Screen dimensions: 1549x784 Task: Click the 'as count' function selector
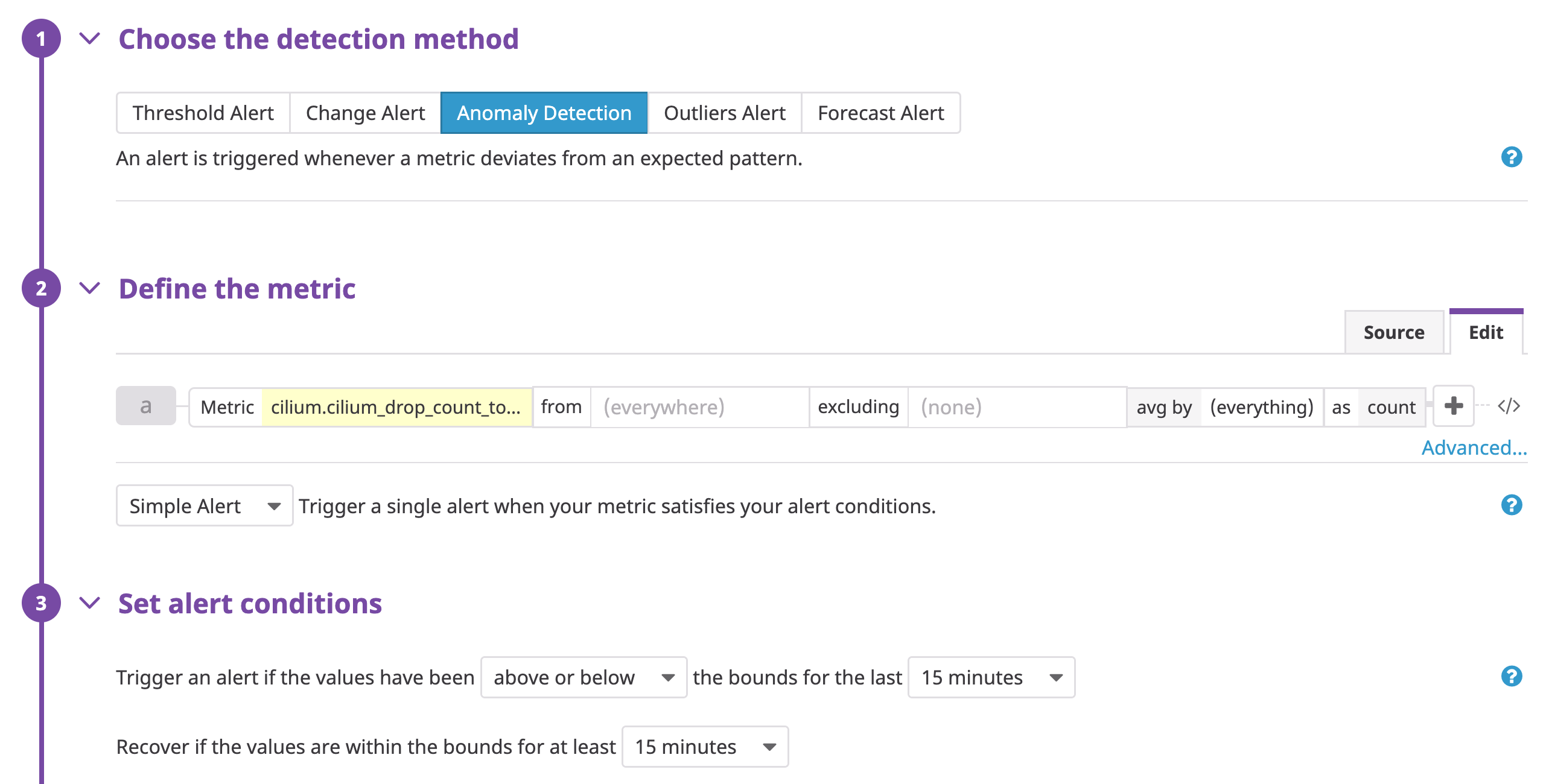(1391, 407)
